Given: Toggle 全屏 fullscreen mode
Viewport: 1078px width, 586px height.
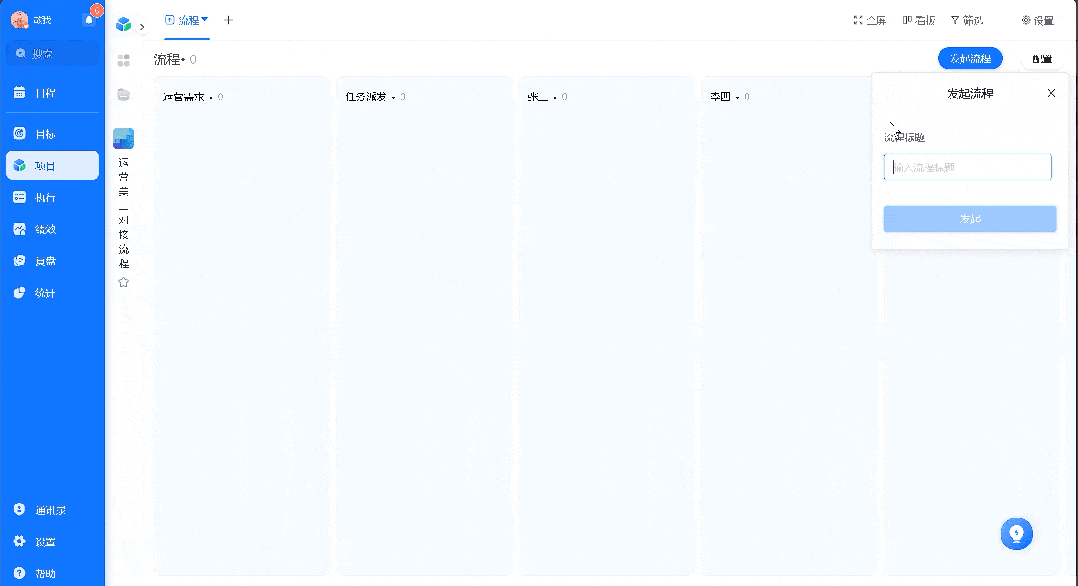Looking at the screenshot, I should pyautogui.click(x=871, y=19).
